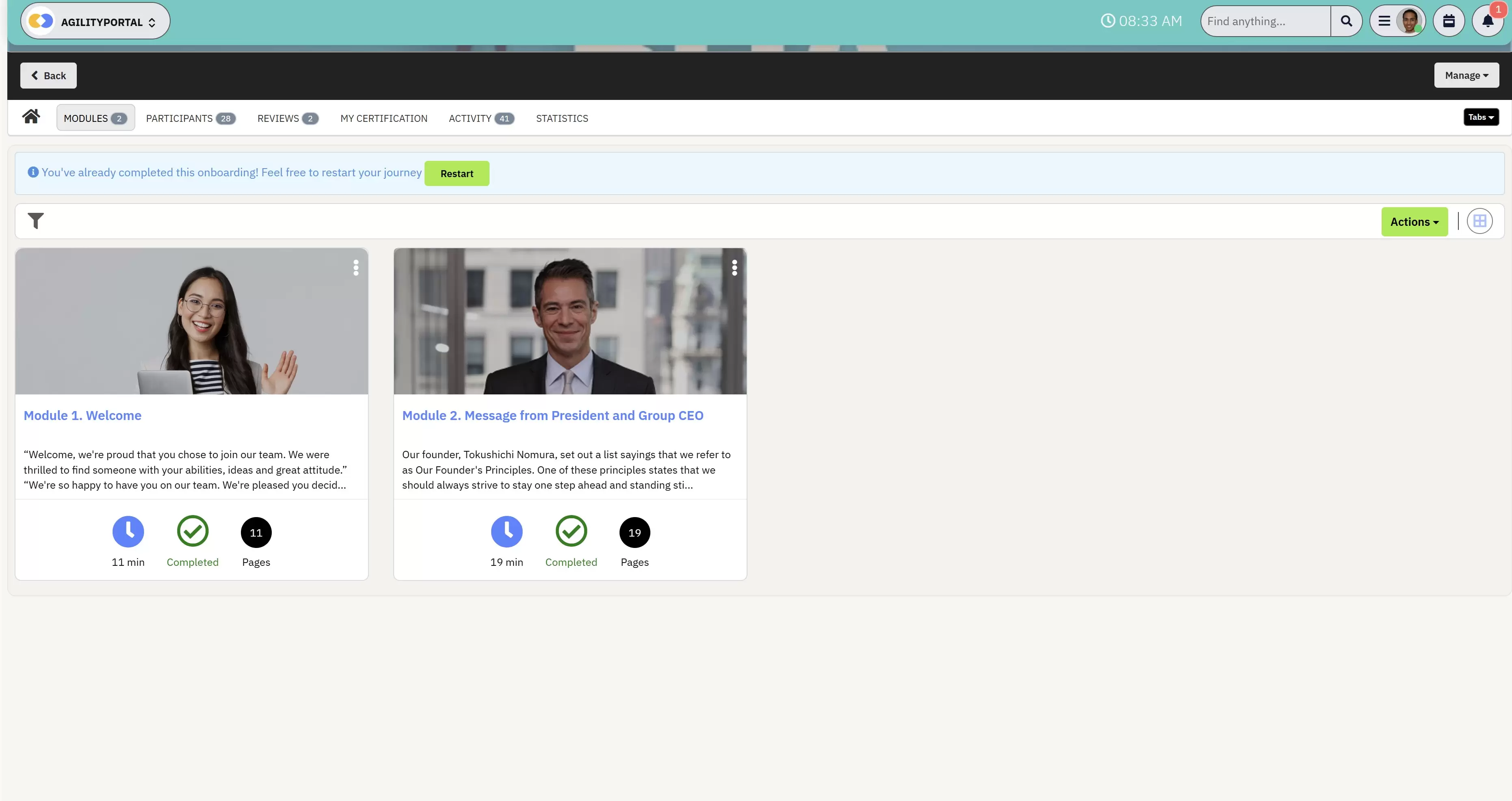
Task: Open the calendar icon in header
Action: (x=1449, y=22)
